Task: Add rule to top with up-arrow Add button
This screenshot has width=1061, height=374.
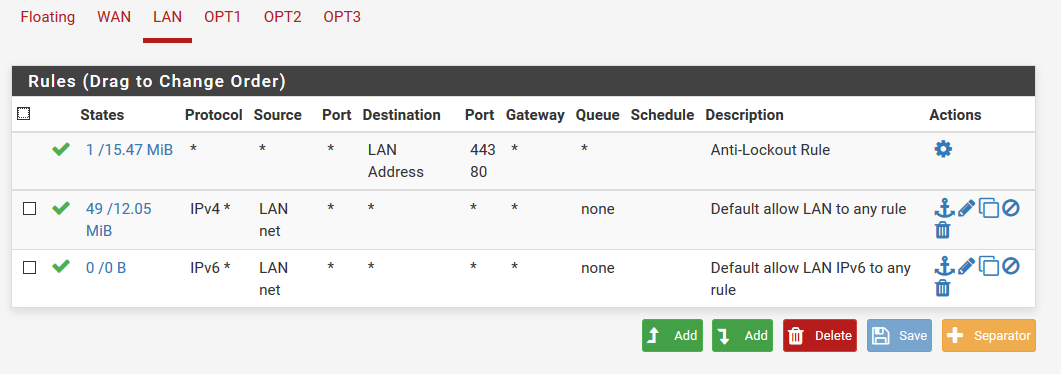Action: coord(672,335)
